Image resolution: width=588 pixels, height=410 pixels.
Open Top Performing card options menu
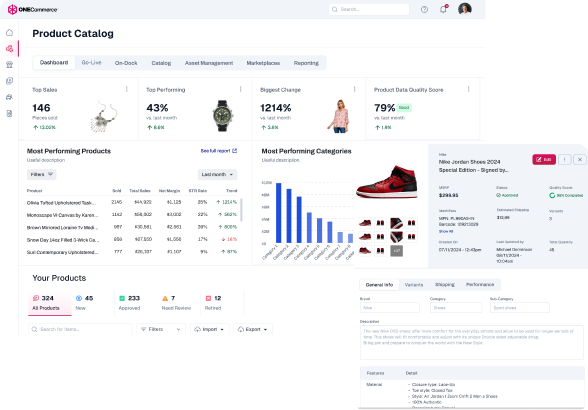tap(240, 89)
